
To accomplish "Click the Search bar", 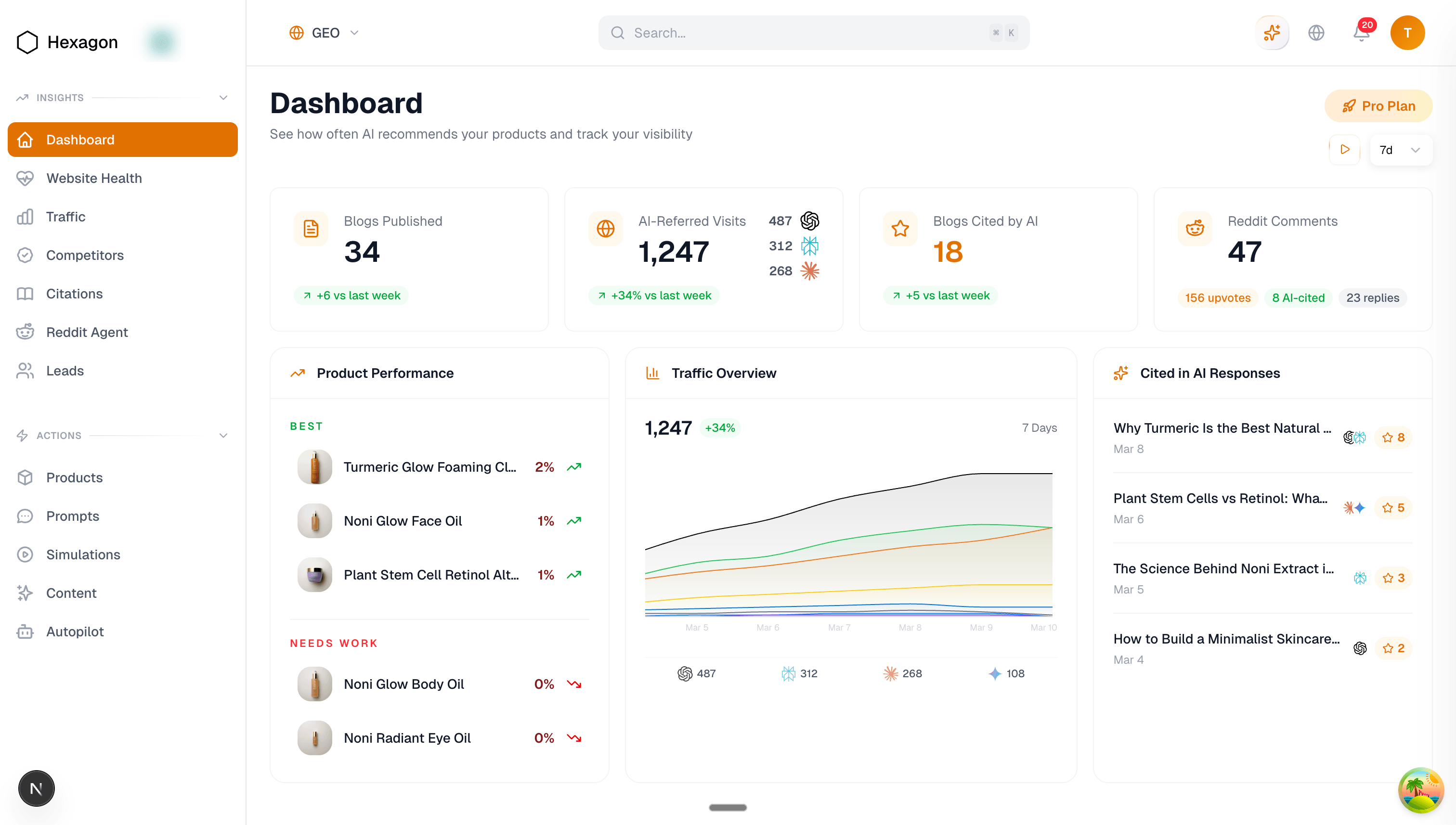I will tap(813, 32).
